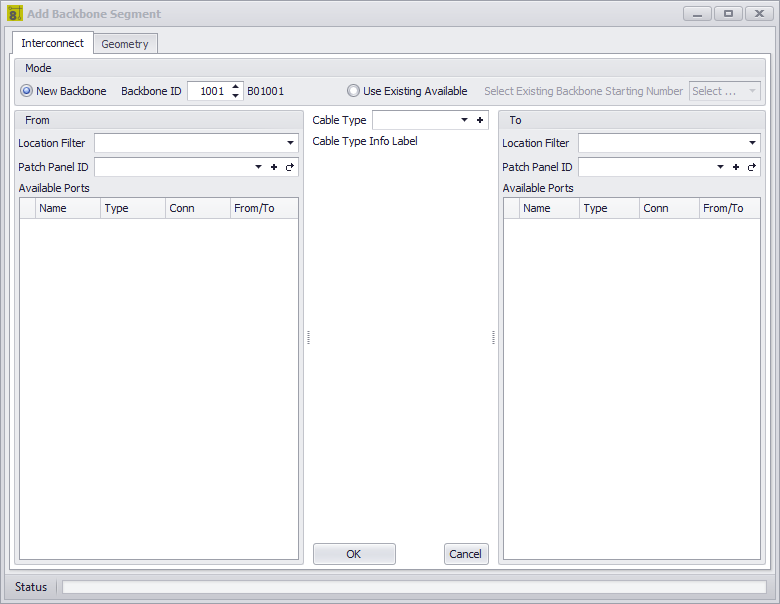Click the left splitter grip beside From panel
The image size is (780, 604).
coord(308,337)
